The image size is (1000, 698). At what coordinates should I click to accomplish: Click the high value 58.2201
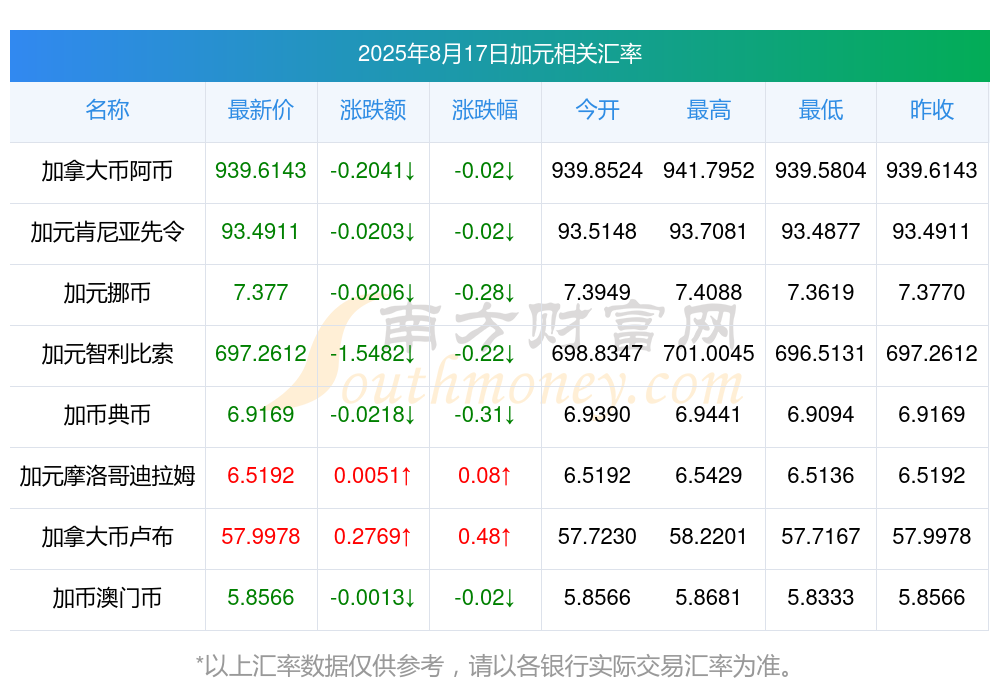[709, 537]
